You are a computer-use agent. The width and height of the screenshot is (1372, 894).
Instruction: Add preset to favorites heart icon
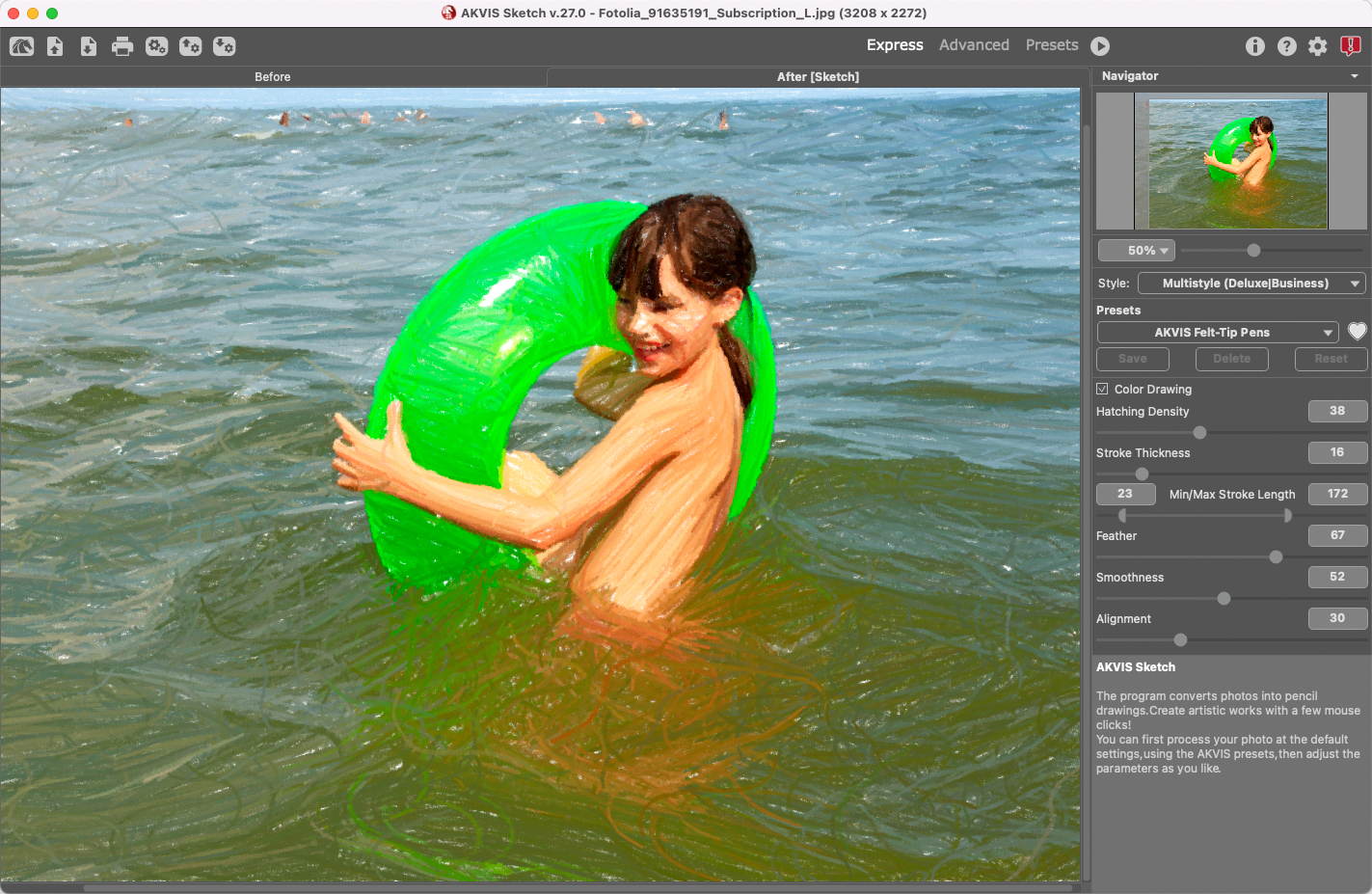[1357, 332]
